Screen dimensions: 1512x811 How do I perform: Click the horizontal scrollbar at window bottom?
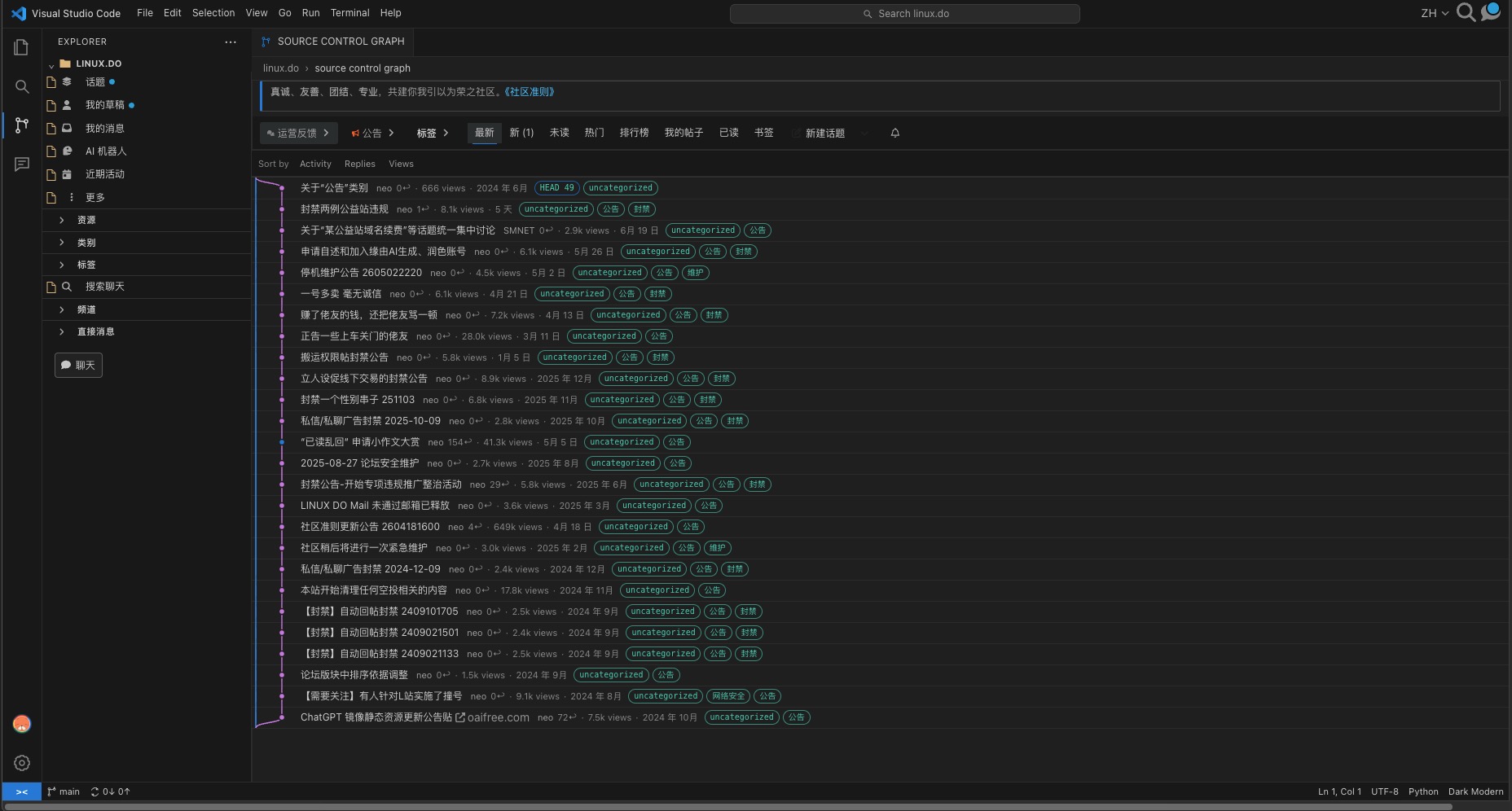[x=729, y=807]
